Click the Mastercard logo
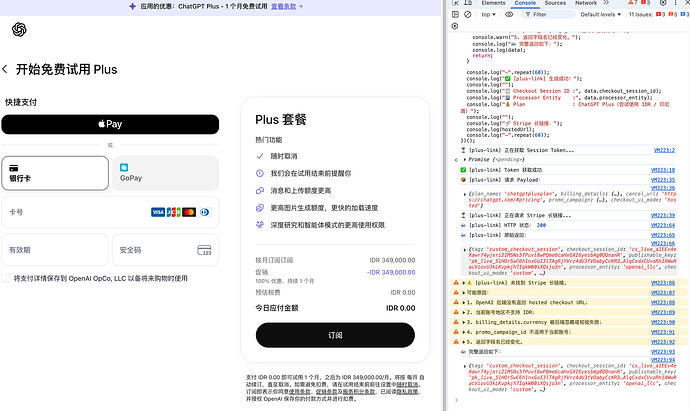This screenshot has height=411, width=690. coord(189,212)
